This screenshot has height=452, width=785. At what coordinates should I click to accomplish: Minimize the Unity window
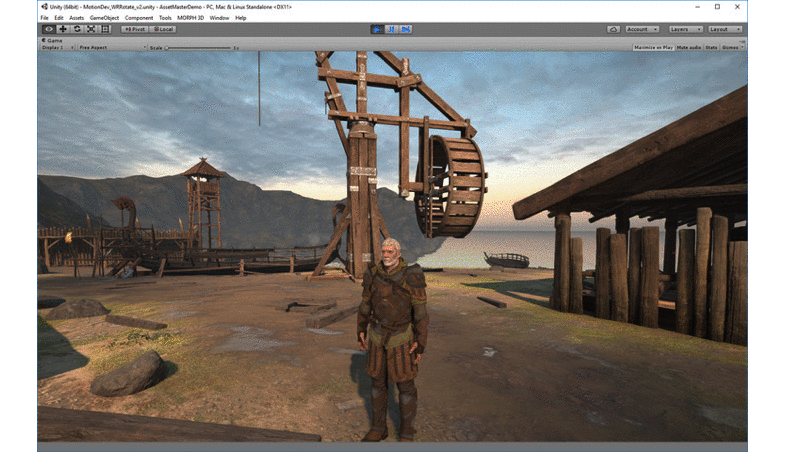pyautogui.click(x=697, y=7)
